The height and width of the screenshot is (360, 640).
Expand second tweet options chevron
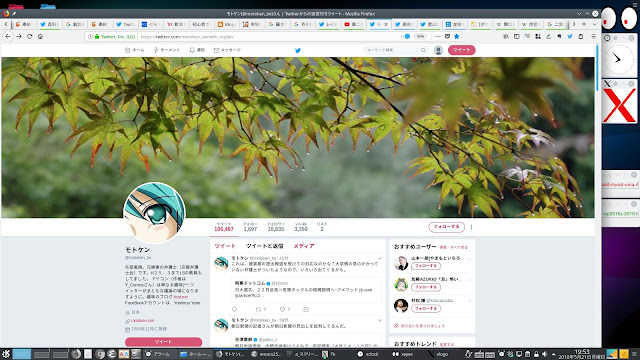click(x=380, y=320)
